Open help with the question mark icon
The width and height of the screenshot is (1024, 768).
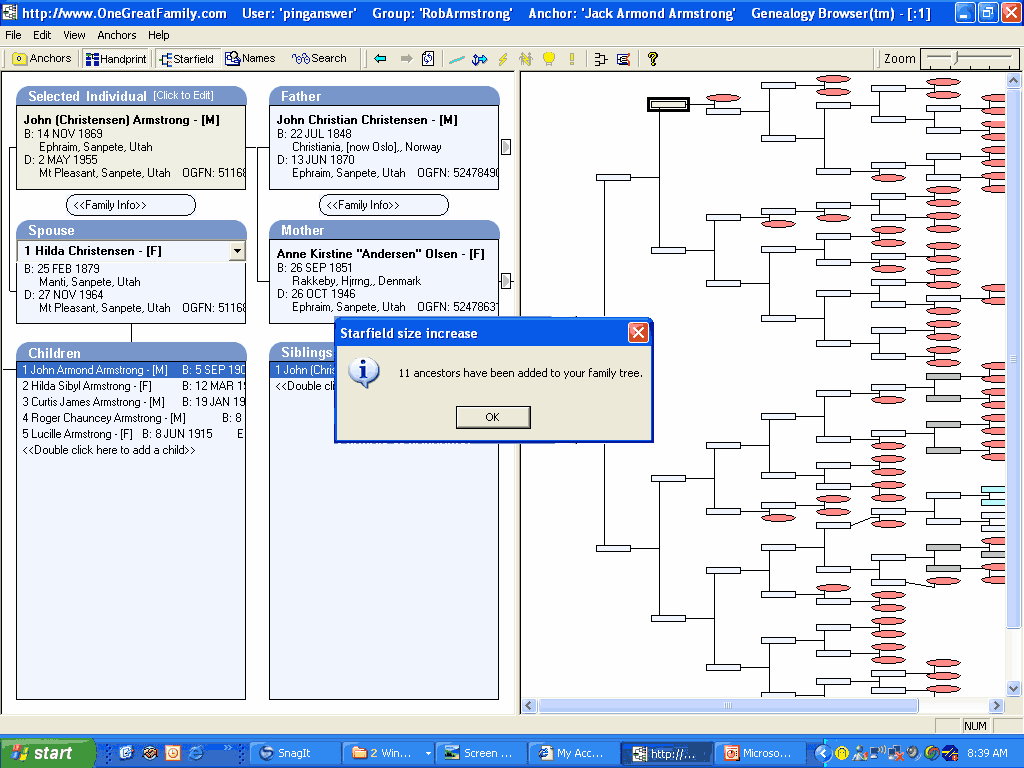point(652,59)
